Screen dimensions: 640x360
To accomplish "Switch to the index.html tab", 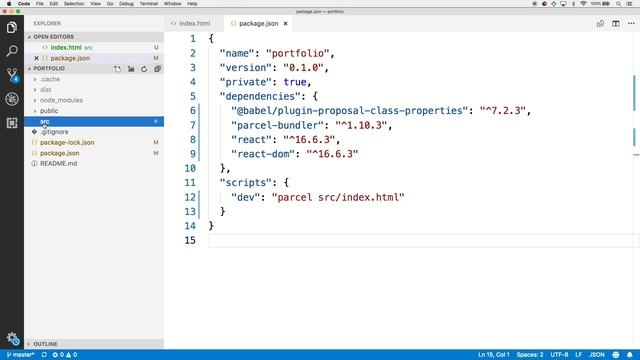I will 194,24.
